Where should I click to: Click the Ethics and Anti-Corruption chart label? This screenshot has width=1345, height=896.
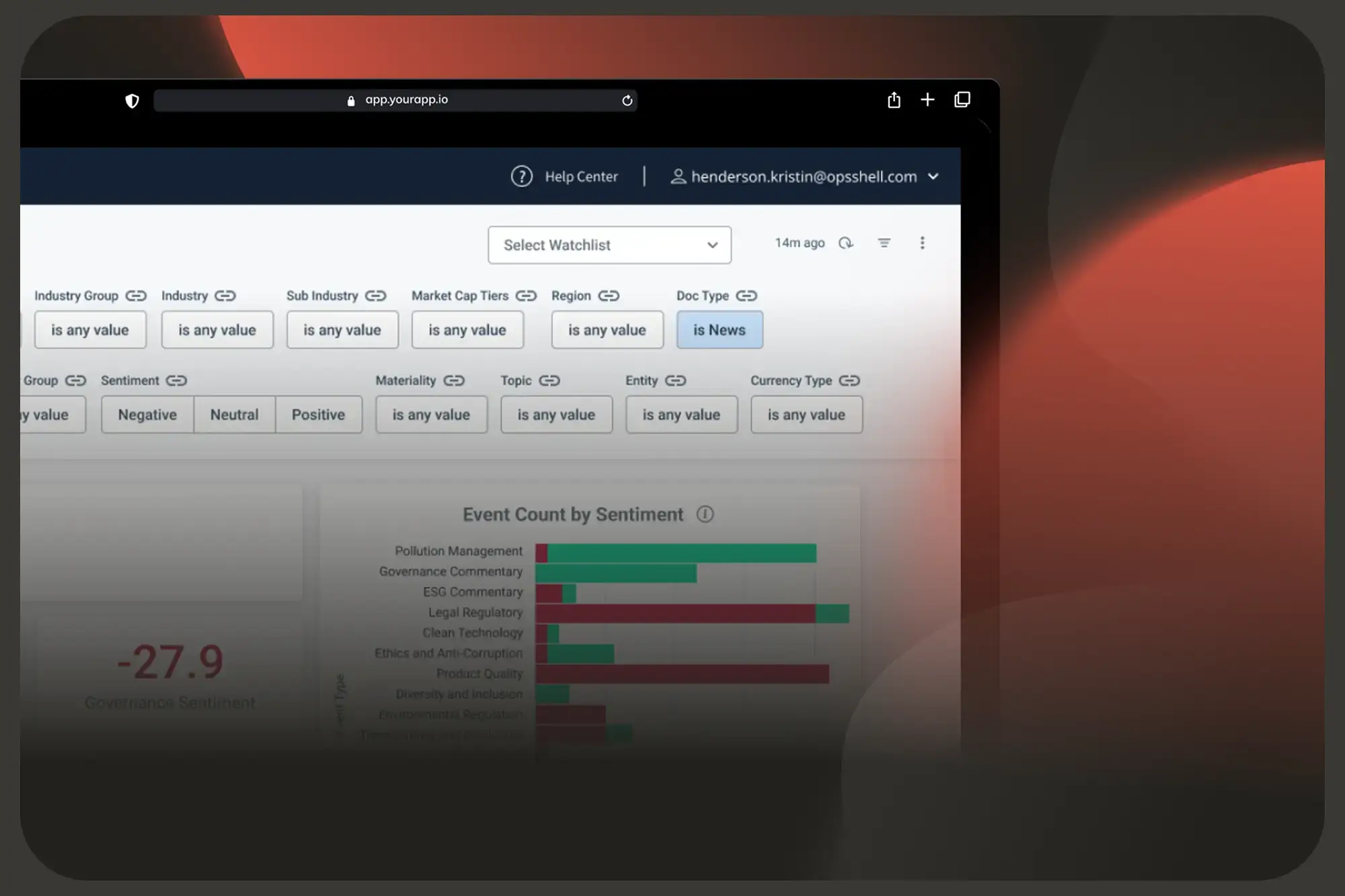pyautogui.click(x=448, y=653)
